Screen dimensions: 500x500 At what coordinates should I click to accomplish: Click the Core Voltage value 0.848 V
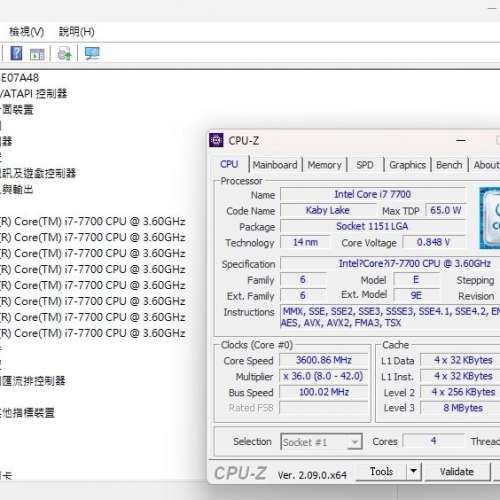pyautogui.click(x=434, y=242)
